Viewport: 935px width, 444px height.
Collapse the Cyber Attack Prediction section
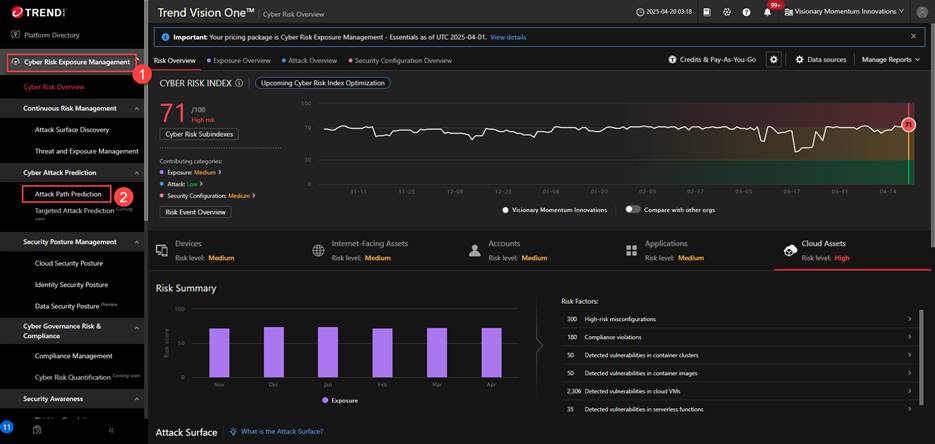pos(137,173)
